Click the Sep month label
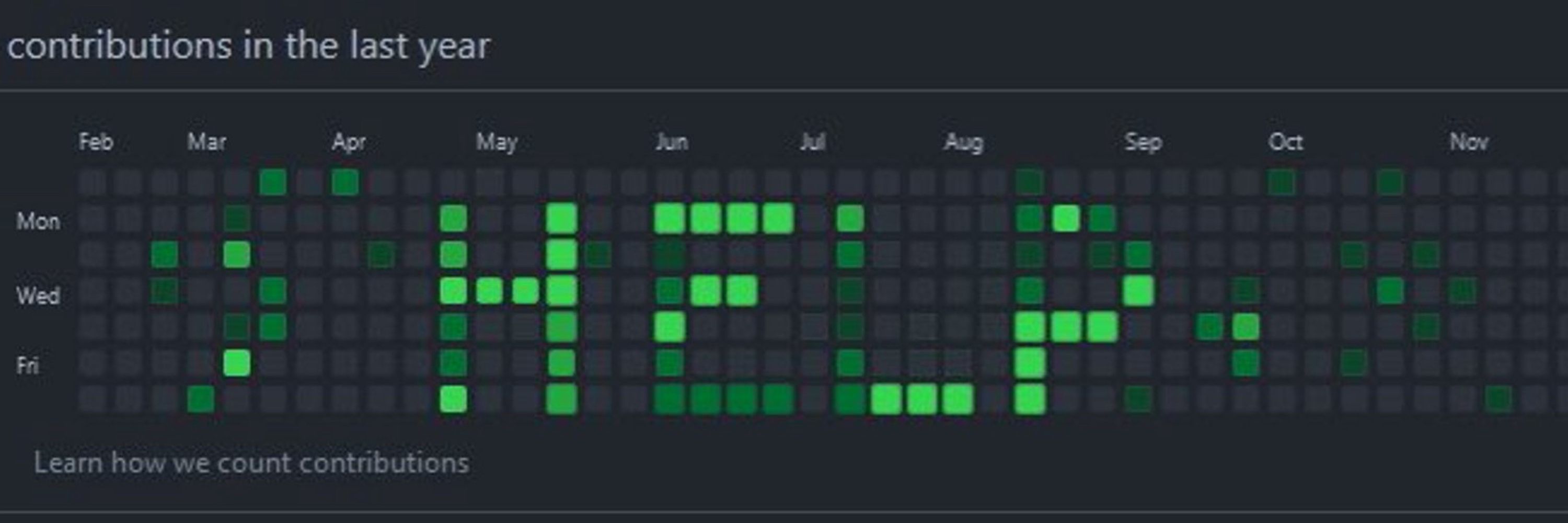The height and width of the screenshot is (523, 1568). click(1143, 142)
